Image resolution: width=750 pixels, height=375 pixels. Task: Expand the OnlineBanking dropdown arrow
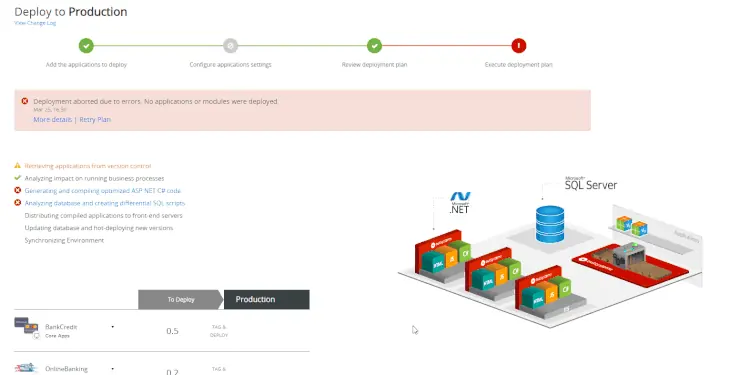[113, 369]
